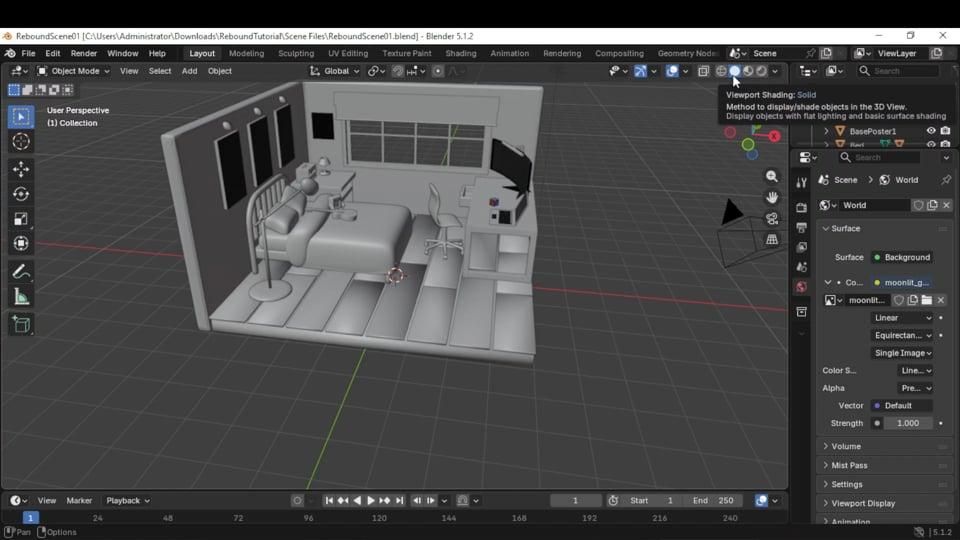960x540 pixels.
Task: Select the Select Box tool
Action: click(21, 116)
